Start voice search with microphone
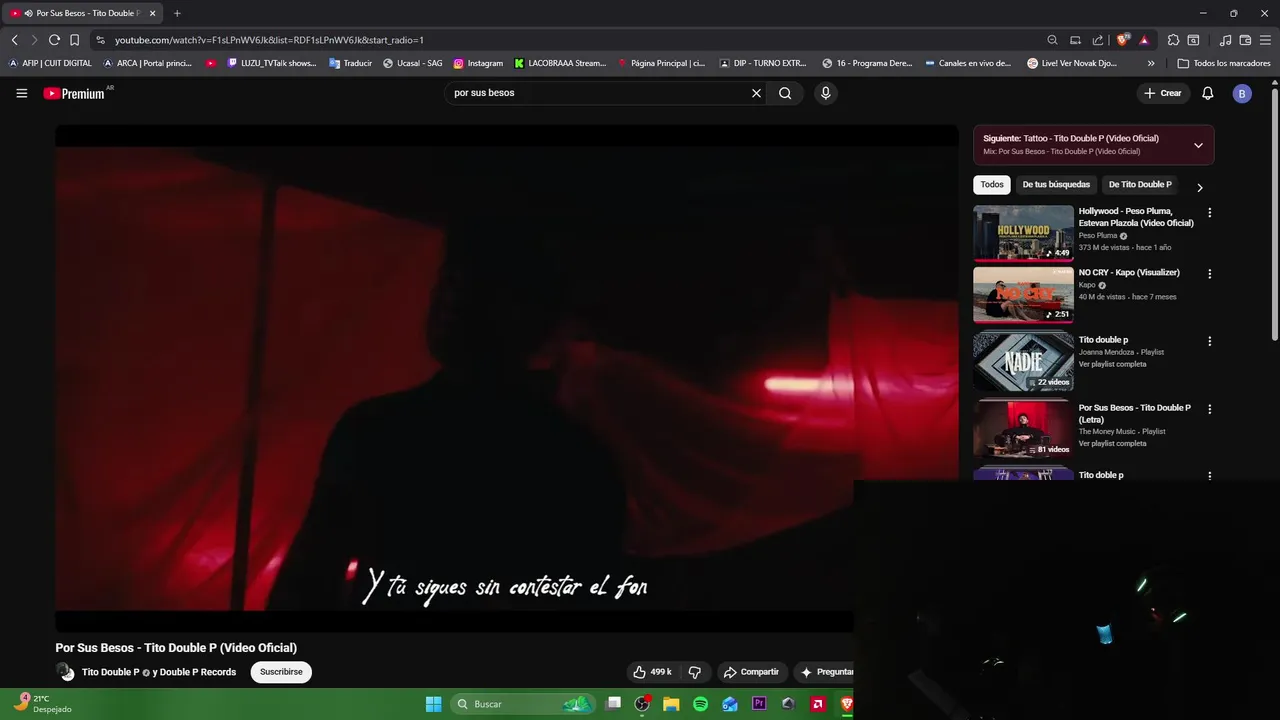Image resolution: width=1280 pixels, height=720 pixels. (x=825, y=93)
